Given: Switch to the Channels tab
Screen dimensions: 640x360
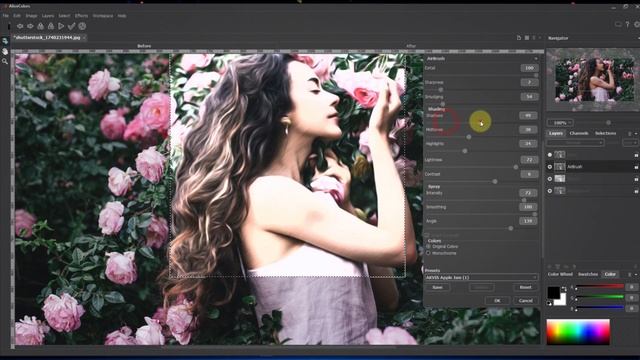Looking at the screenshot, I should (579, 133).
